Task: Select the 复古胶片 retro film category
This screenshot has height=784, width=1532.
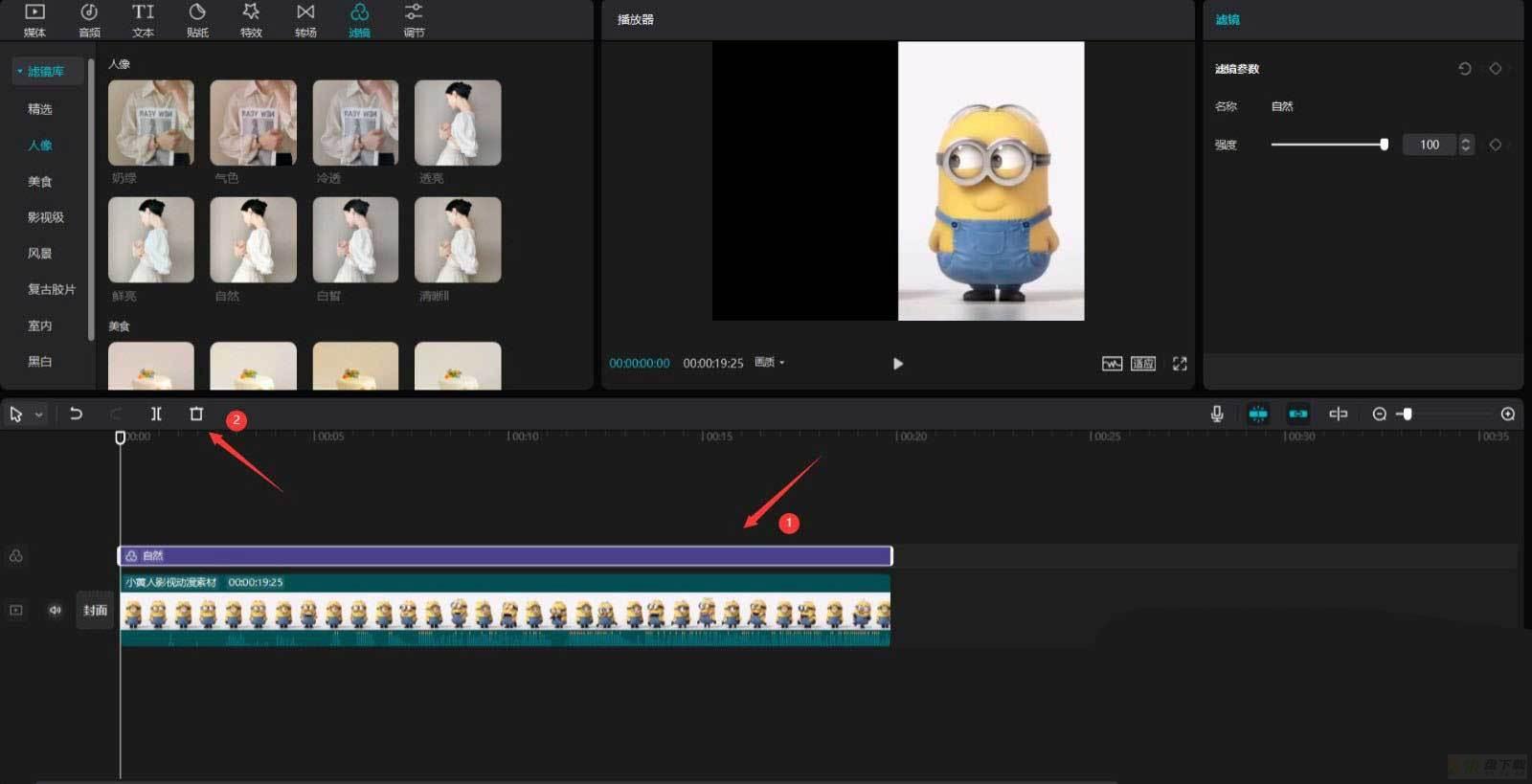Action: pyautogui.click(x=52, y=289)
